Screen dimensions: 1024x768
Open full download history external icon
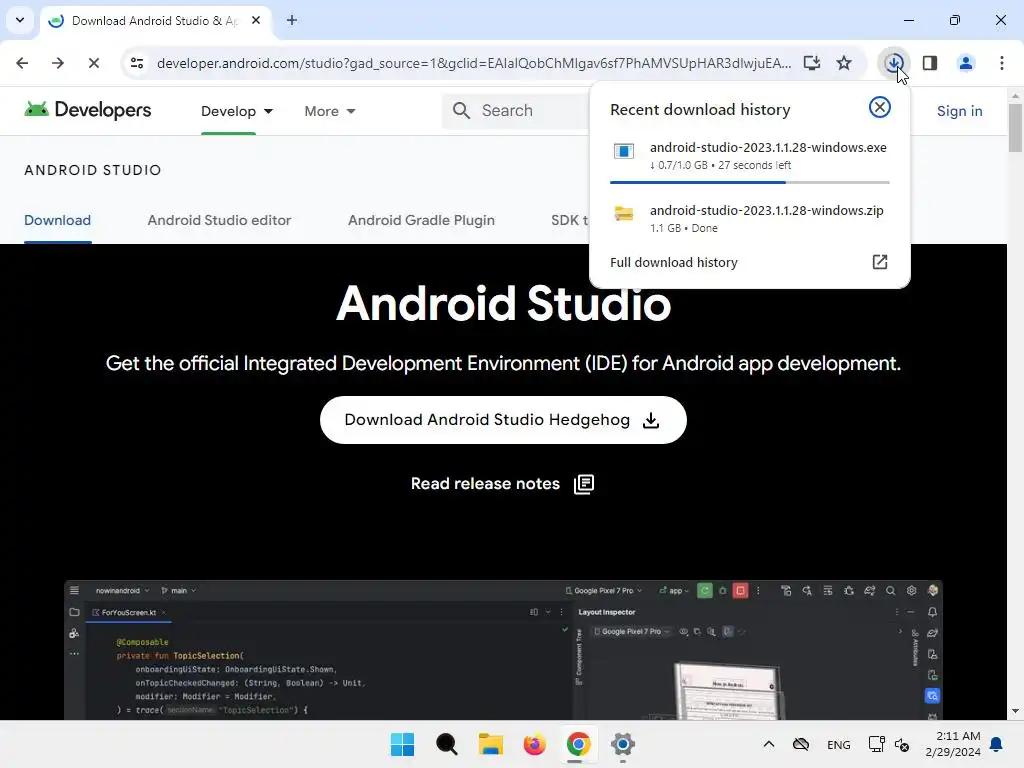[x=880, y=262]
